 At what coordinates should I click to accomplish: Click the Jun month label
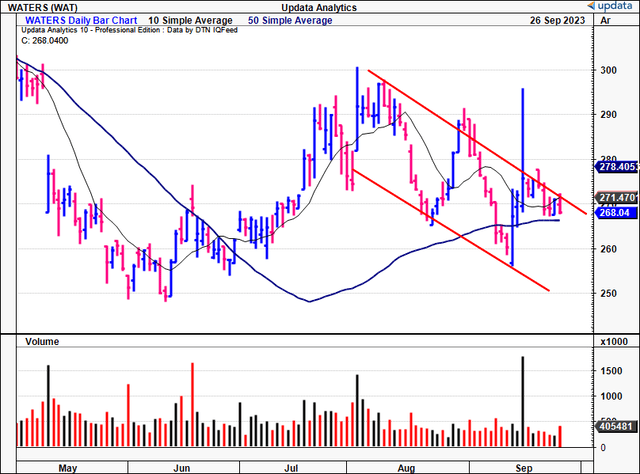182,468
